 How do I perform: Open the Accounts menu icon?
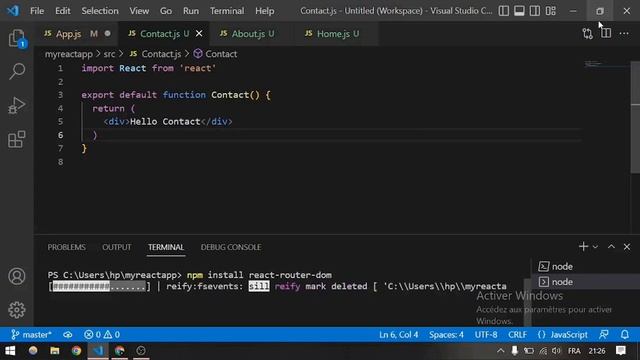coord(17,276)
